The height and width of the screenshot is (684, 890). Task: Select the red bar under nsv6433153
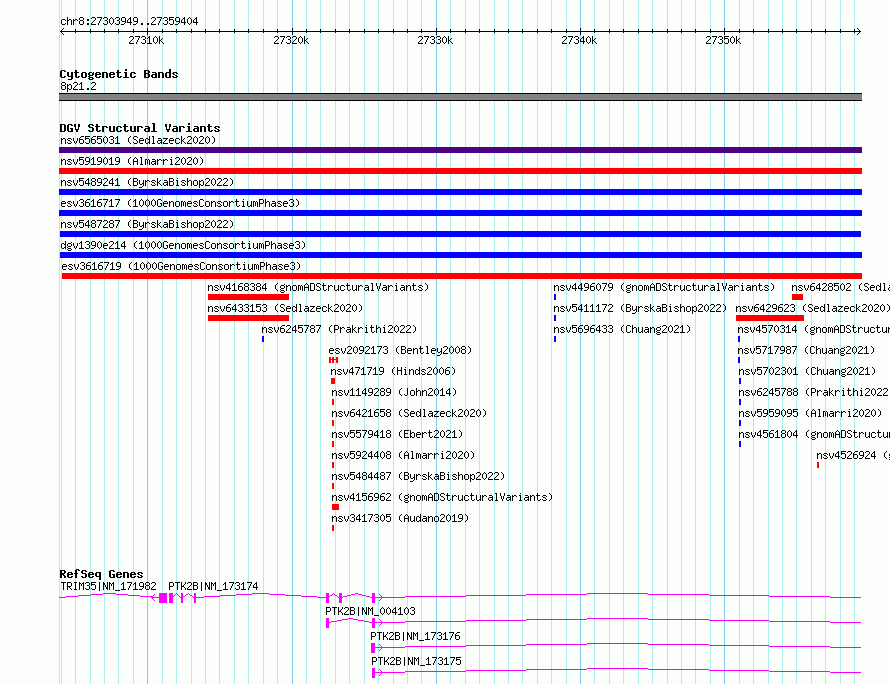pyautogui.click(x=248, y=318)
